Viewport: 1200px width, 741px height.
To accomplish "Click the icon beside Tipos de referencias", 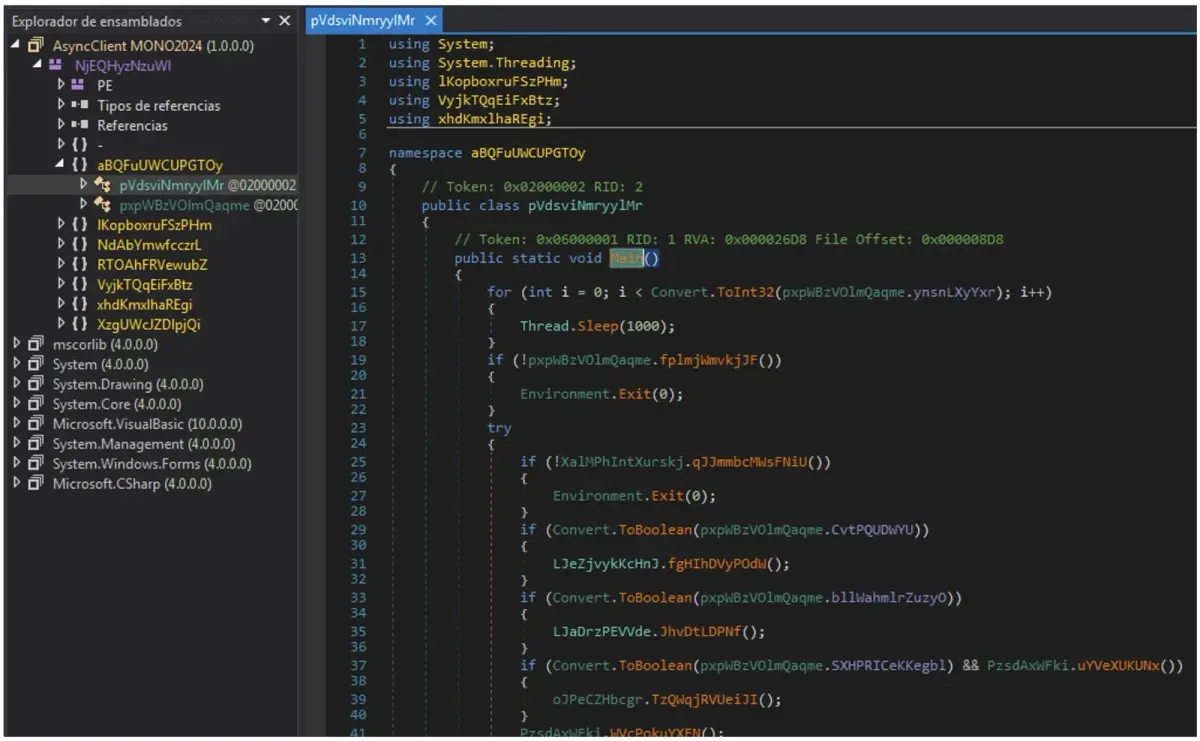I will coord(80,106).
